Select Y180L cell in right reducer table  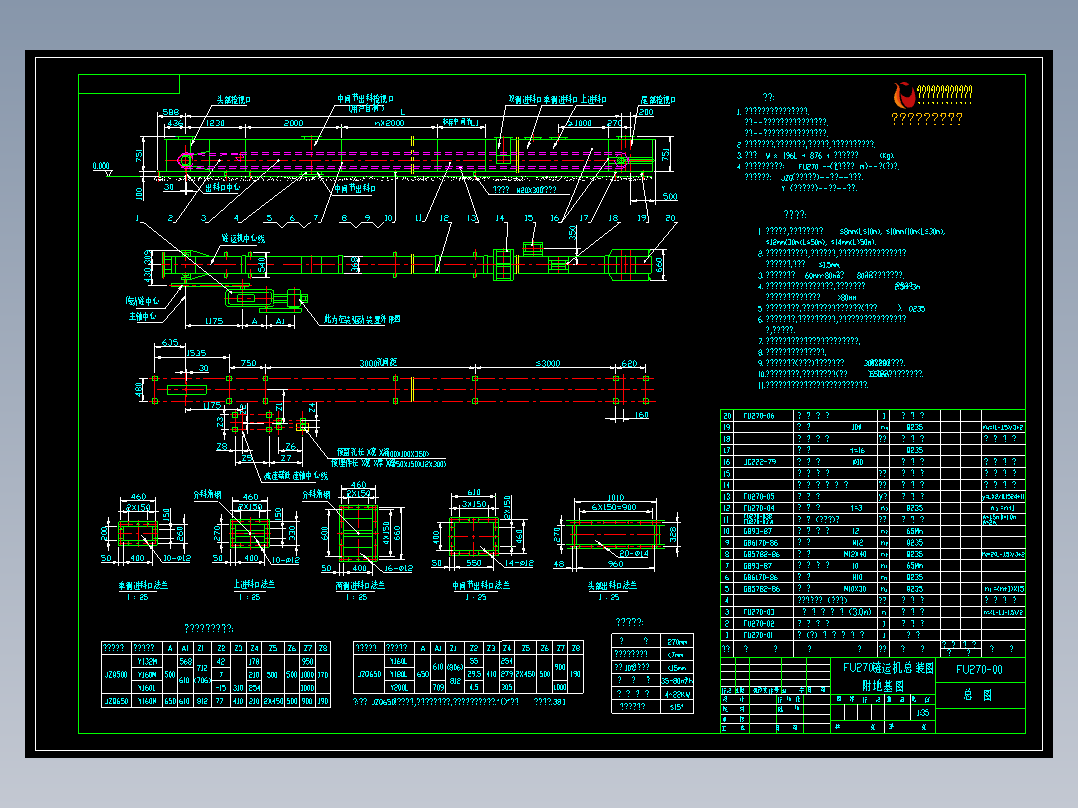coord(397,674)
